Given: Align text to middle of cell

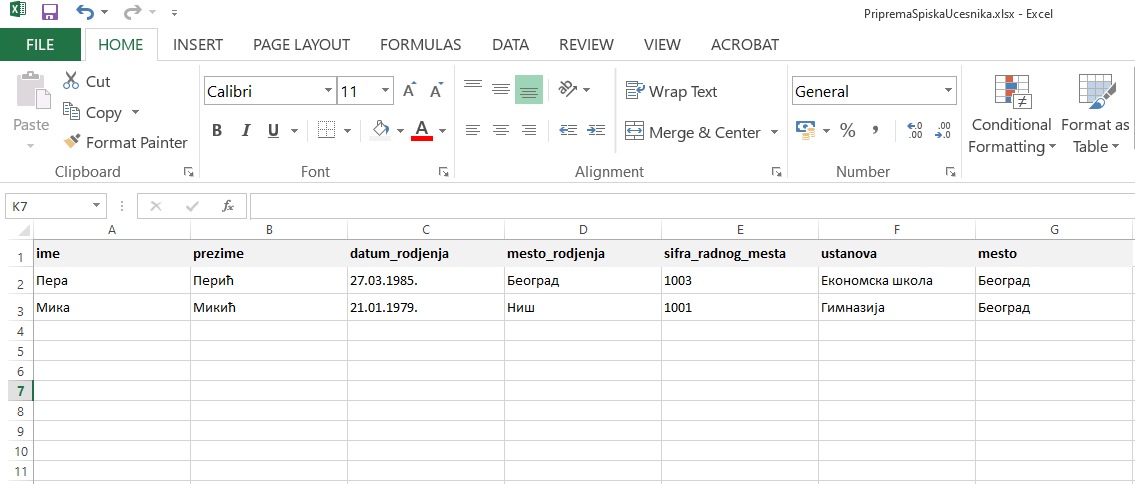Looking at the screenshot, I should [501, 90].
